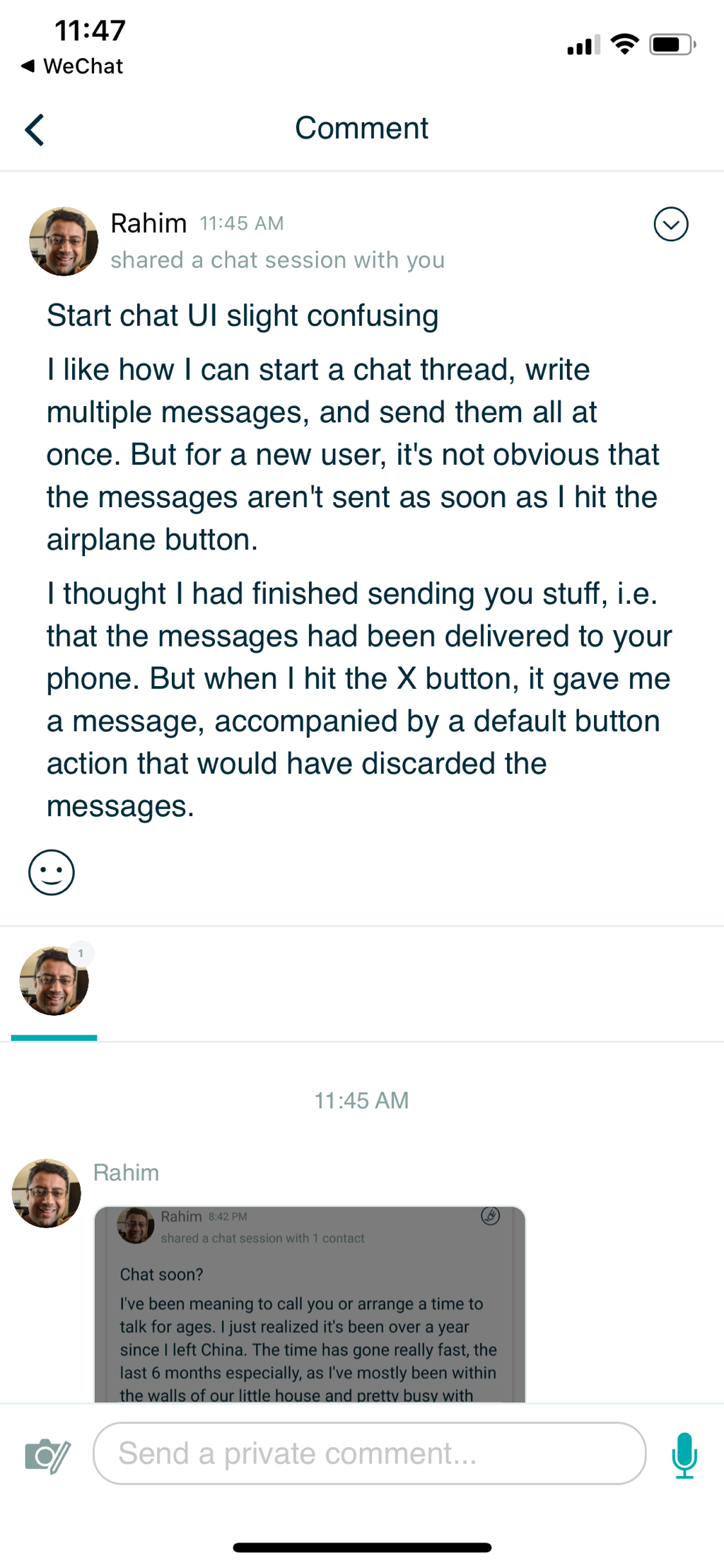Tap the microphone voice icon
Image resolution: width=724 pixels, height=1568 pixels.
pyautogui.click(x=684, y=1454)
